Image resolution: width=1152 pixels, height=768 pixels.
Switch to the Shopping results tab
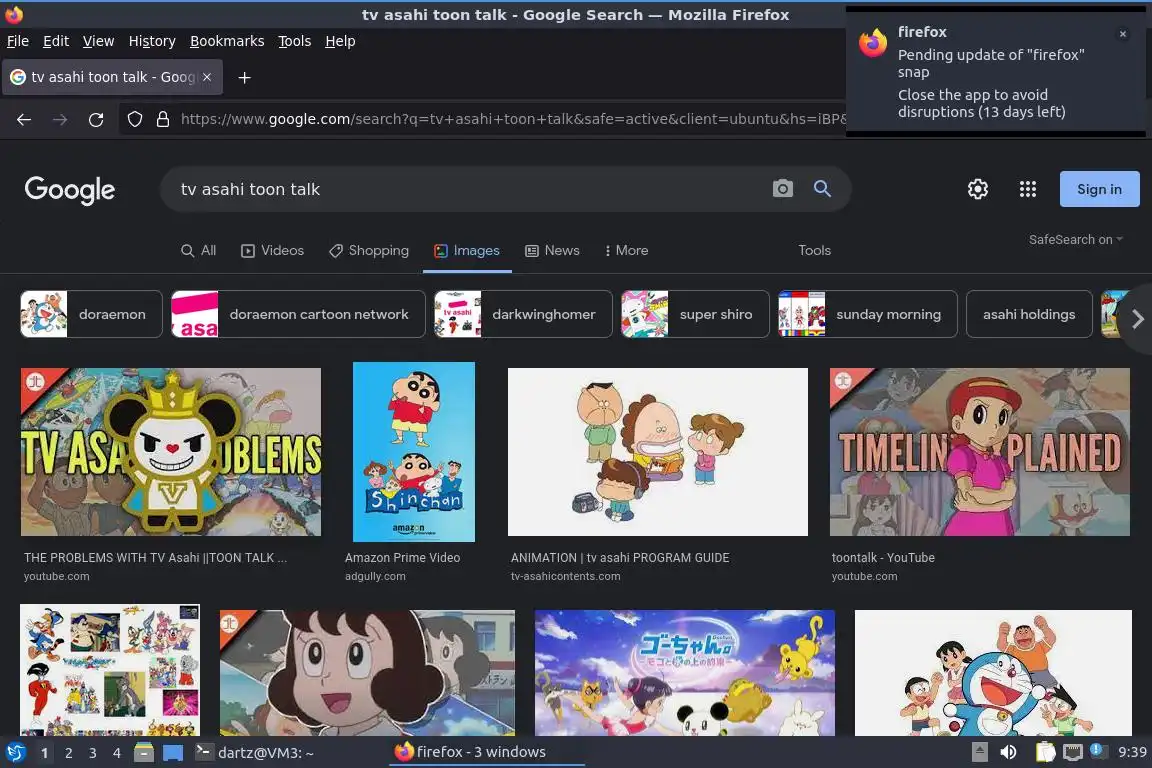pyautogui.click(x=369, y=251)
